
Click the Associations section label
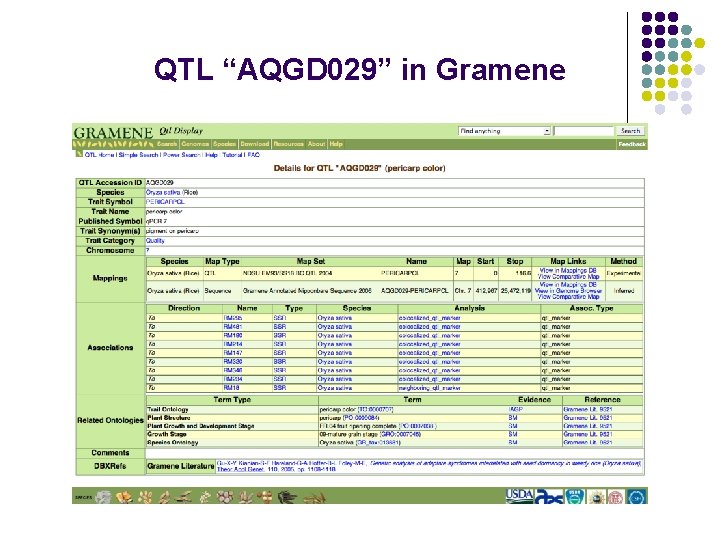coord(110,348)
